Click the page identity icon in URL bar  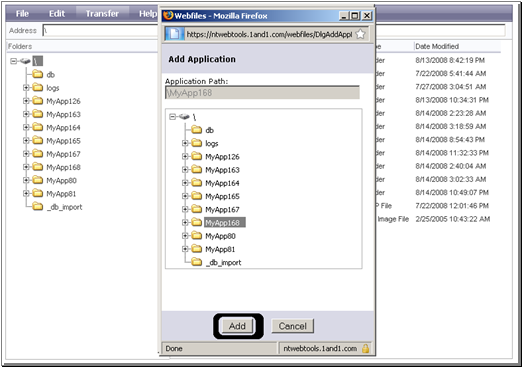(174, 34)
